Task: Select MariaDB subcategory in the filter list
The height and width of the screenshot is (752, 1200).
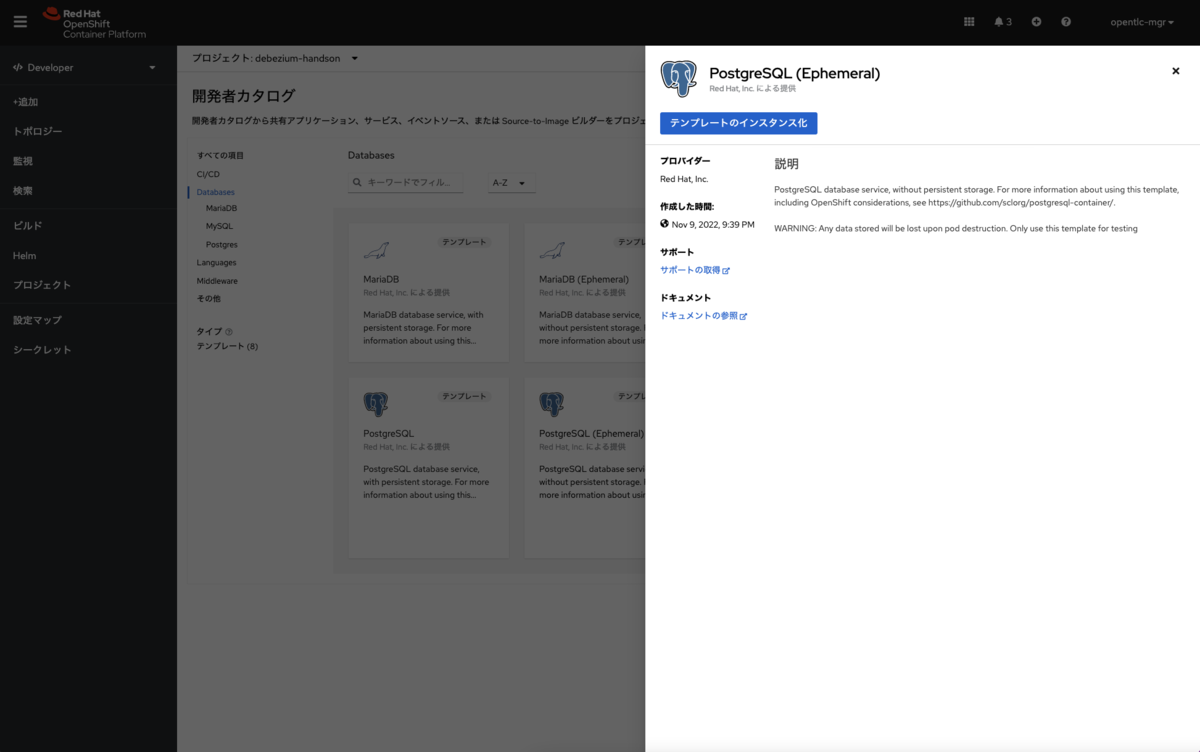Action: point(221,208)
